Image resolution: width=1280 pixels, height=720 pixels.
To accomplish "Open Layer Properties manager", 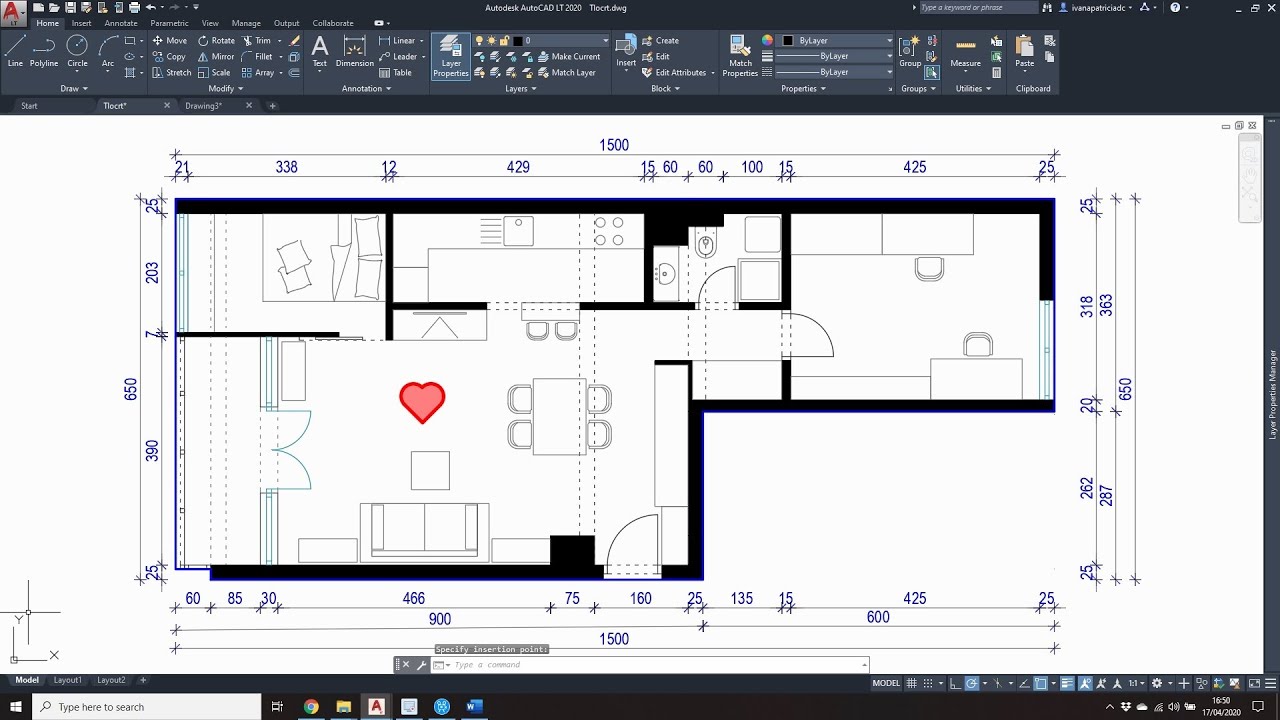I will click(x=451, y=56).
